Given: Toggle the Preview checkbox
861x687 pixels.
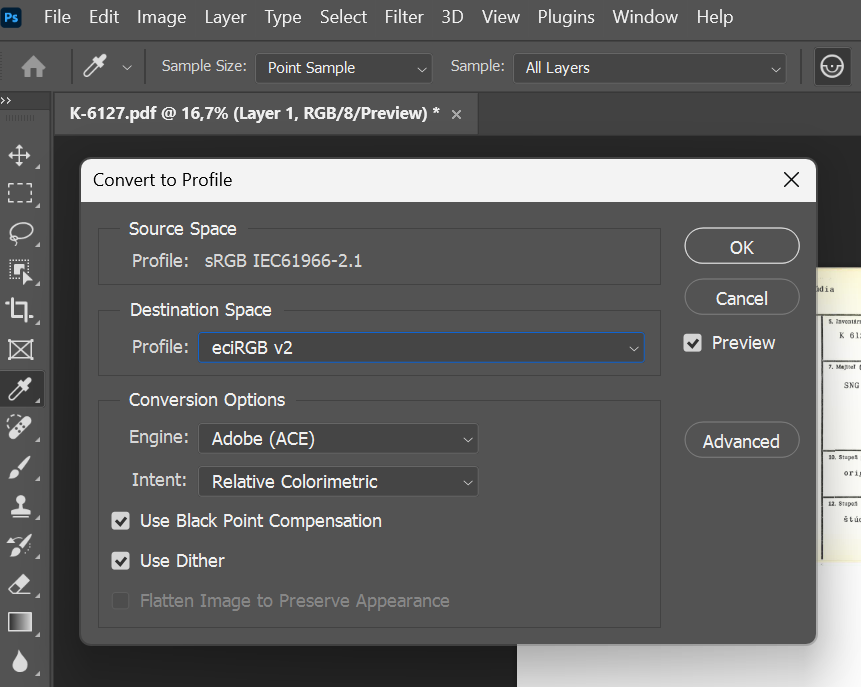Looking at the screenshot, I should click(x=692, y=343).
